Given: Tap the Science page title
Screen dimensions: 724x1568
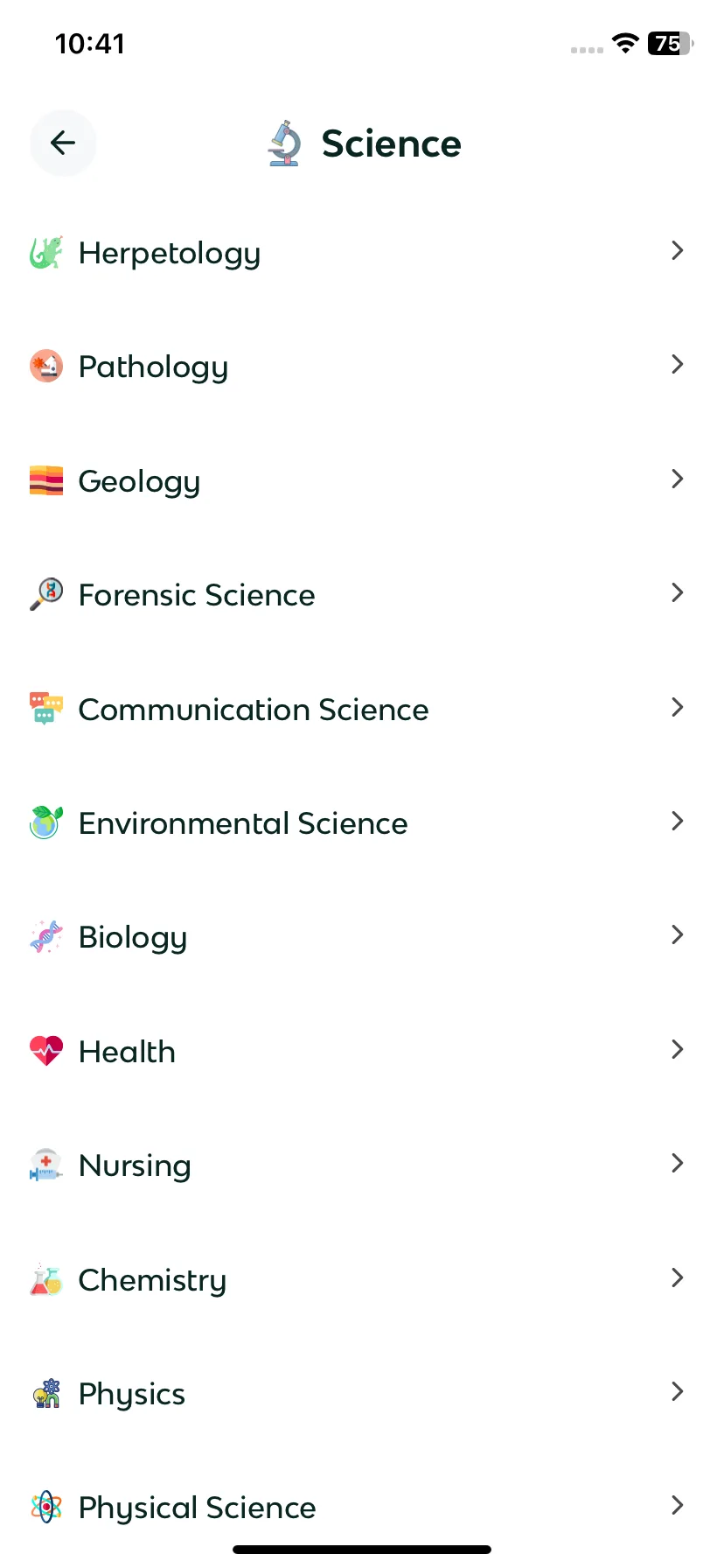Looking at the screenshot, I should pyautogui.click(x=391, y=143).
